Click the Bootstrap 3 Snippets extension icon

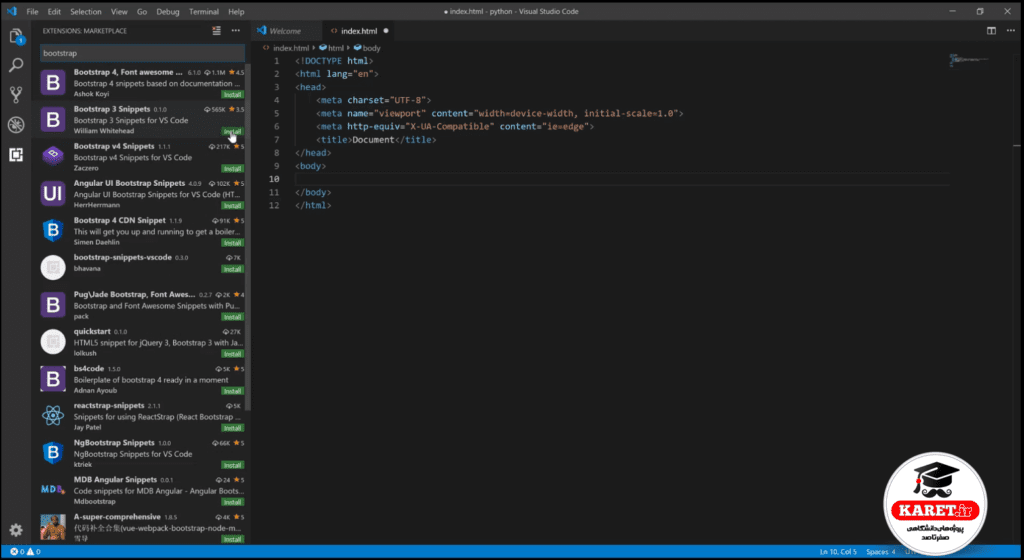(53, 120)
